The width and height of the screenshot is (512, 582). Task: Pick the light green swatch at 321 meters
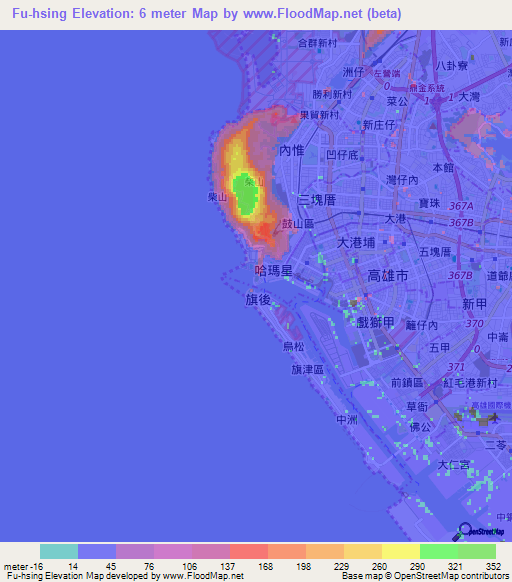click(x=477, y=552)
